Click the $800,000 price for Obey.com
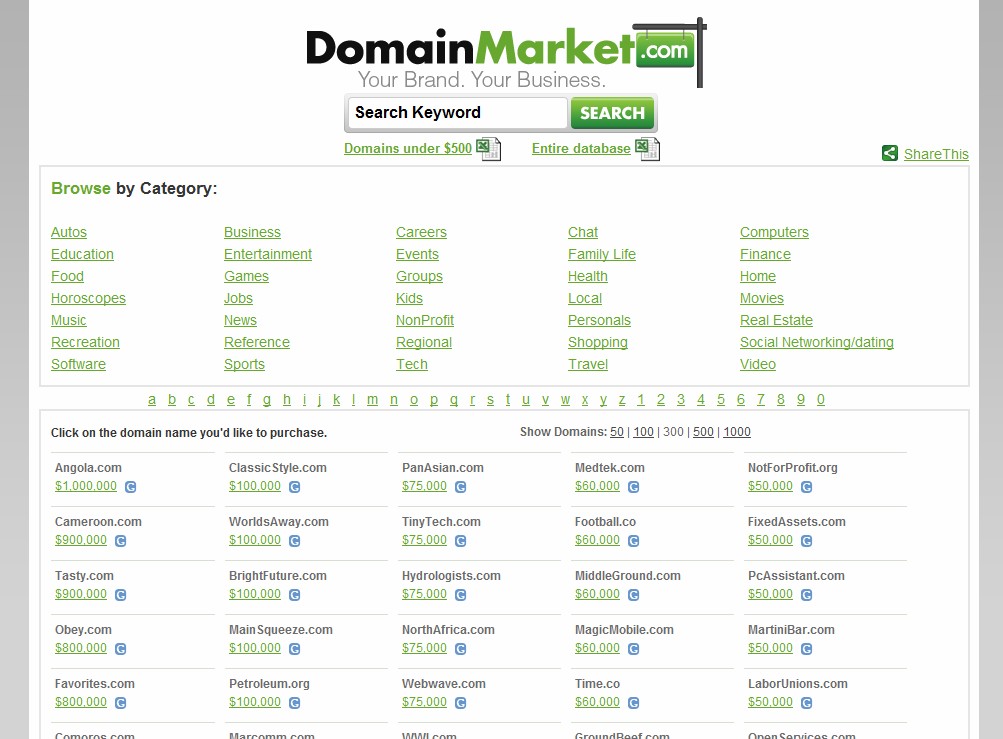The image size is (1003, 739). point(81,648)
